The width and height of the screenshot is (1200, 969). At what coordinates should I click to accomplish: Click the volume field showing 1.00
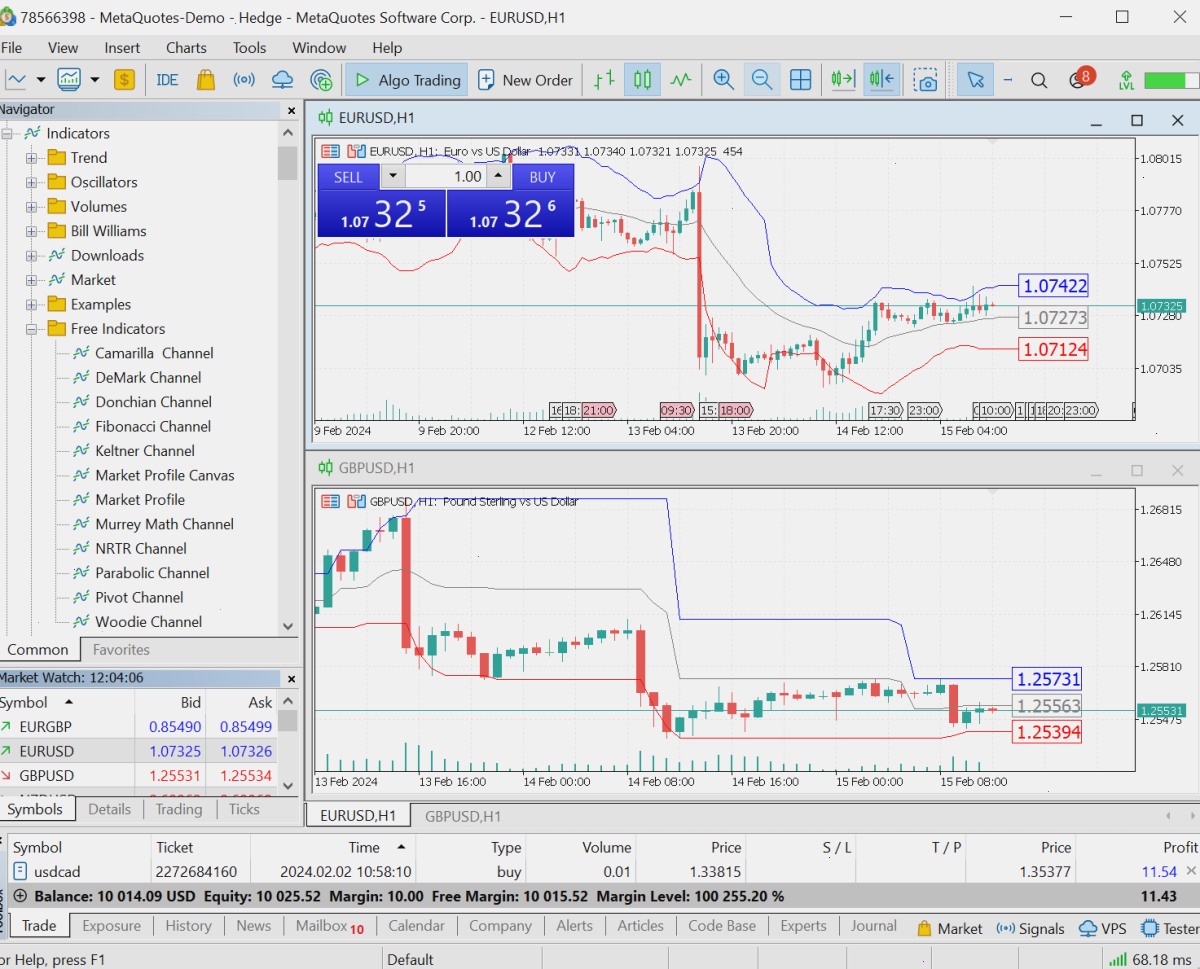click(x=446, y=177)
